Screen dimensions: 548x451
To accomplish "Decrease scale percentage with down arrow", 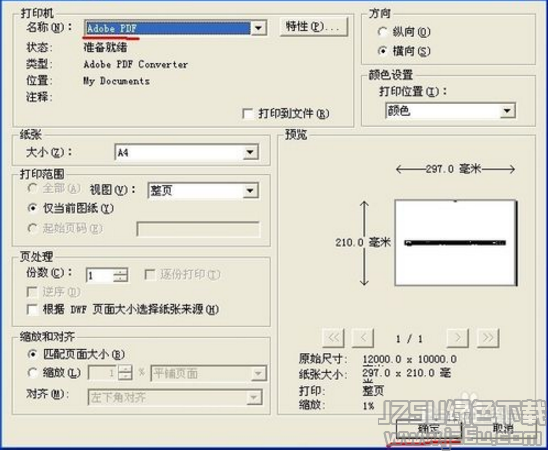I will point(125,377).
